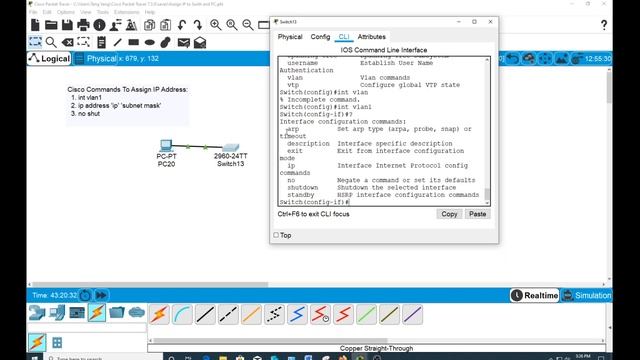
Task: Choose Coaxial blue zigzag cable
Action: point(297,314)
